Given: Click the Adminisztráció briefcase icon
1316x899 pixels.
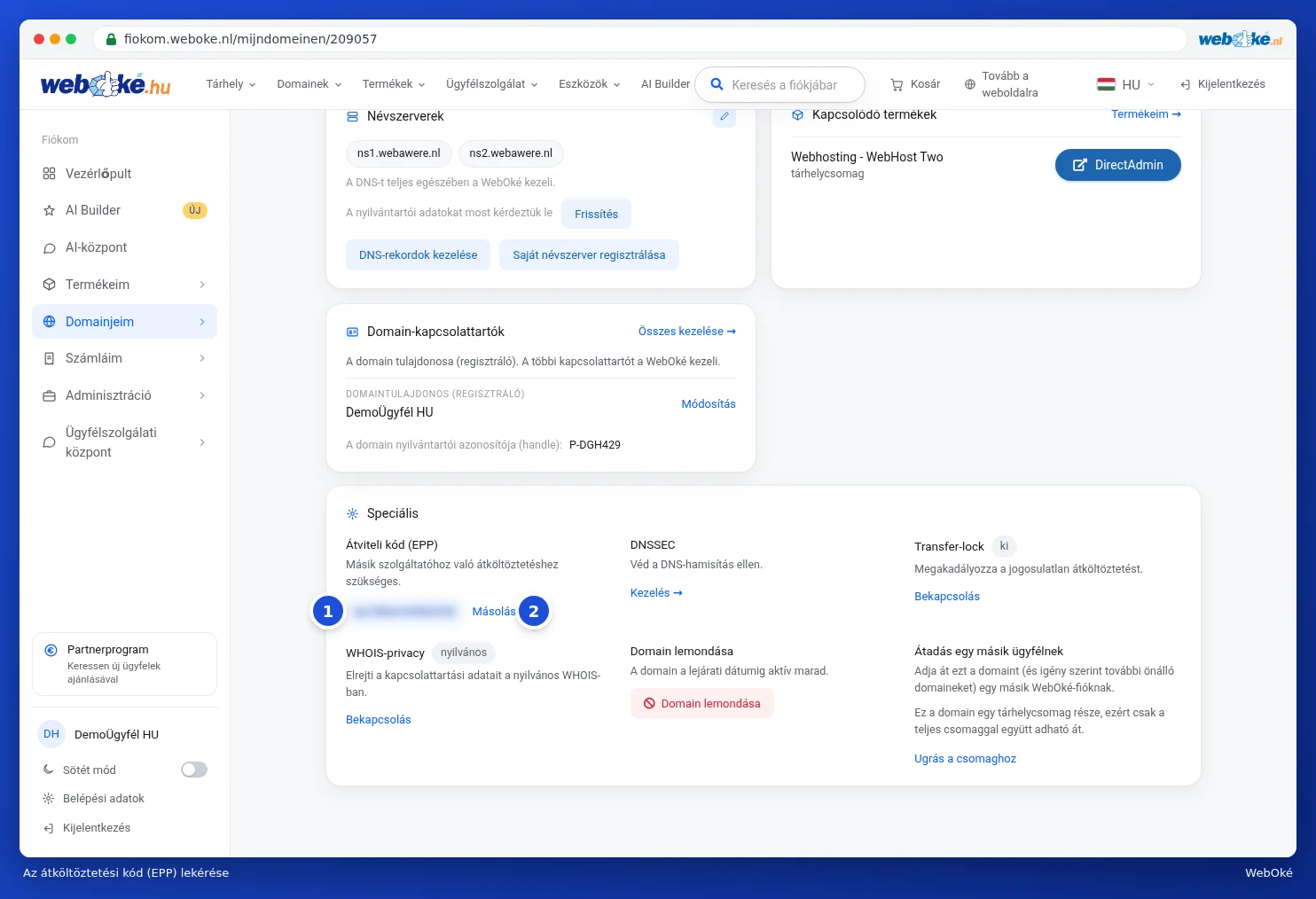Looking at the screenshot, I should coord(49,395).
